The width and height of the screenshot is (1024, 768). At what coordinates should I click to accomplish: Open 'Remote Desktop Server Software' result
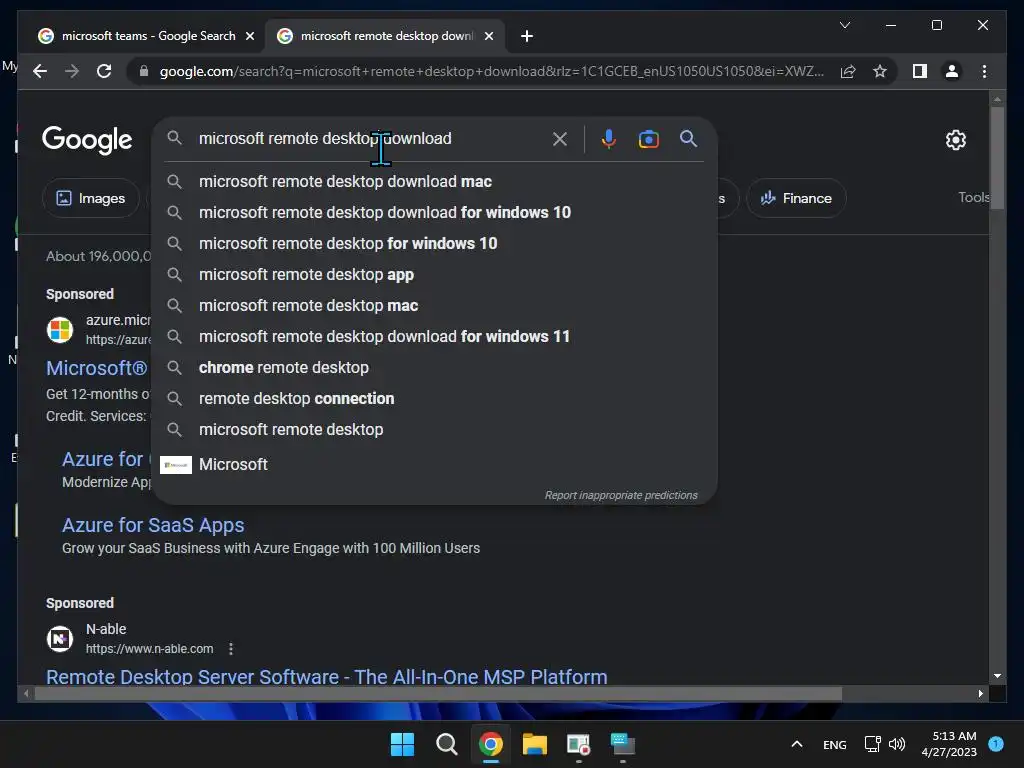(327, 677)
